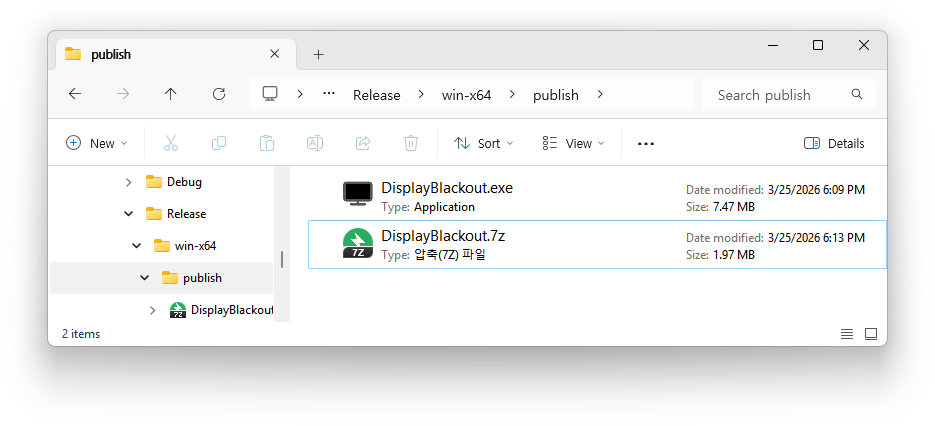Viewport: 935px width, 426px height.
Task: Click the Paste clipboard icon
Action: tap(266, 143)
